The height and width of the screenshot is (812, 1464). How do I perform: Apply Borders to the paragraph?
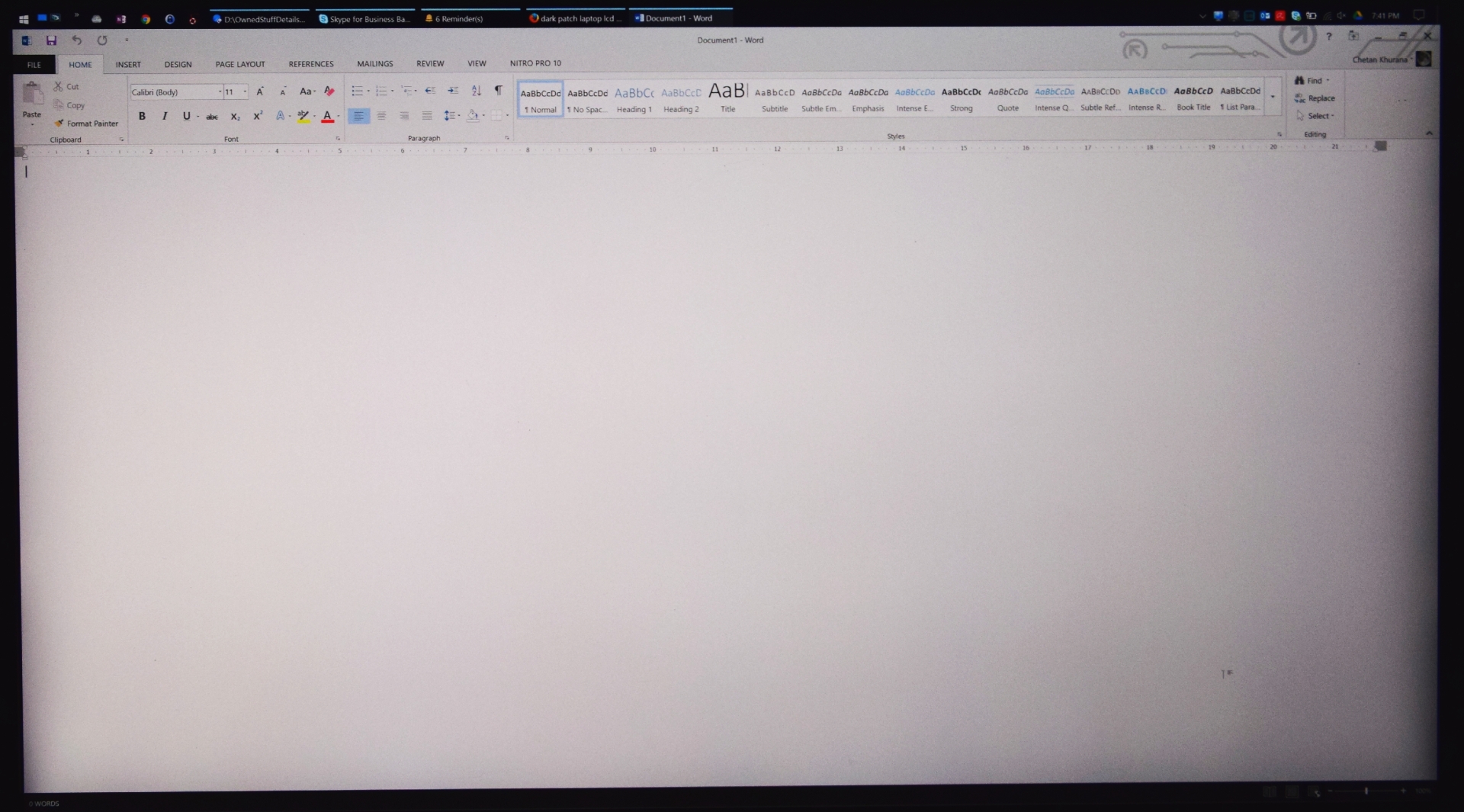496,116
